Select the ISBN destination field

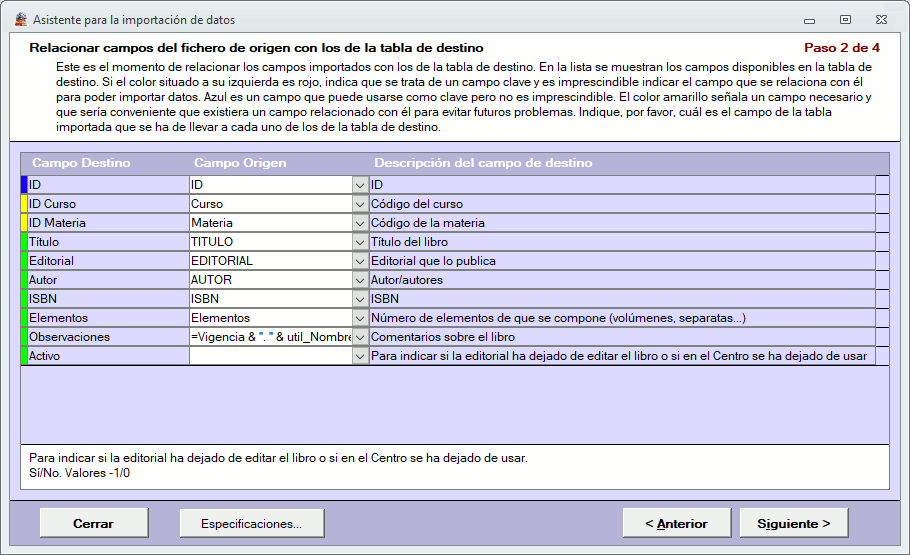[108, 300]
